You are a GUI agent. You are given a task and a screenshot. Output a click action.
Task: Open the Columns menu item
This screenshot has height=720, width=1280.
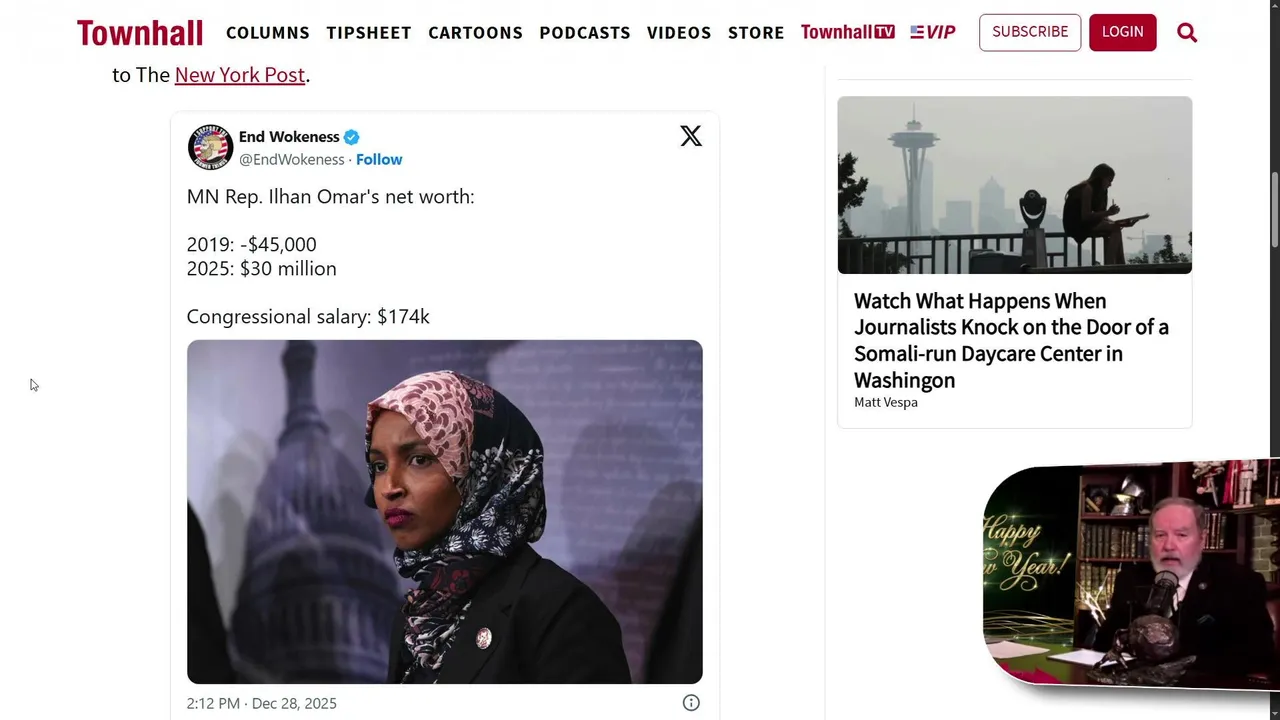point(268,33)
